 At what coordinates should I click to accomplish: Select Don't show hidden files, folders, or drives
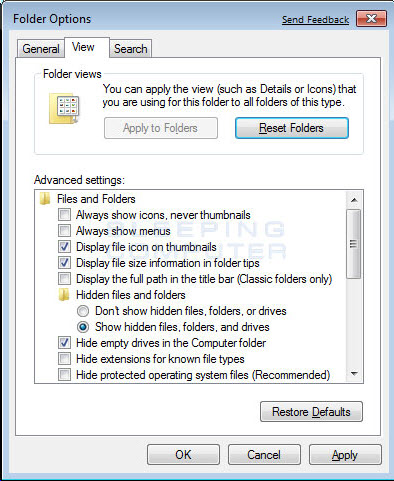pos(83,311)
